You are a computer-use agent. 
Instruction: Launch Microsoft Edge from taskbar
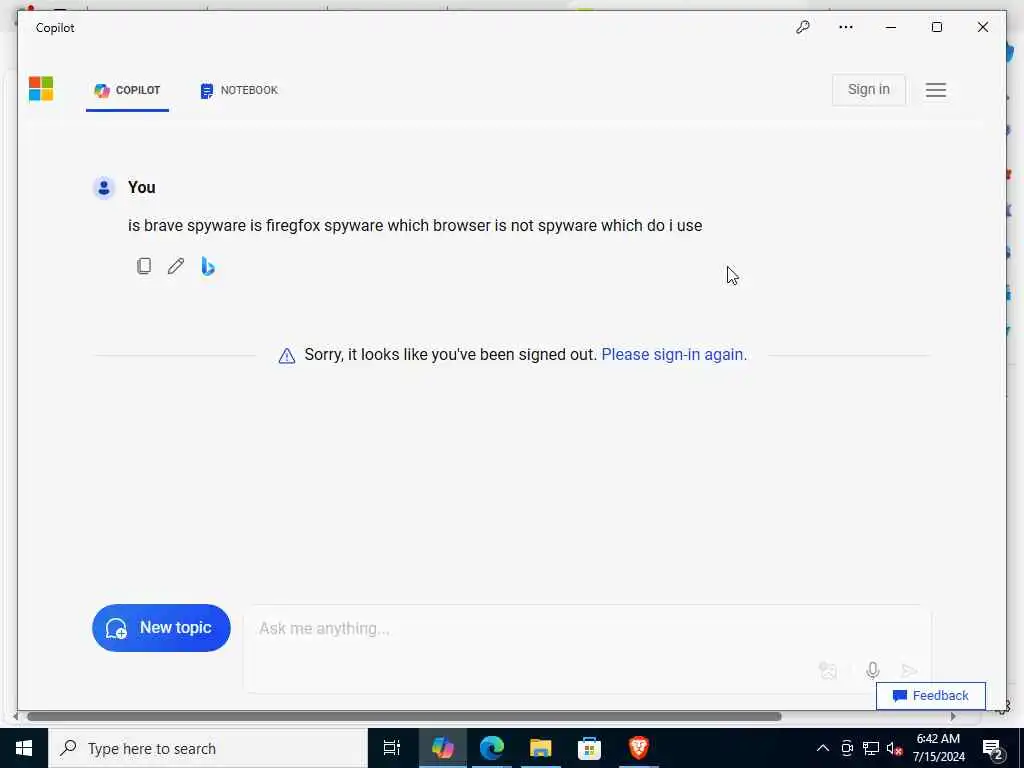click(492, 748)
